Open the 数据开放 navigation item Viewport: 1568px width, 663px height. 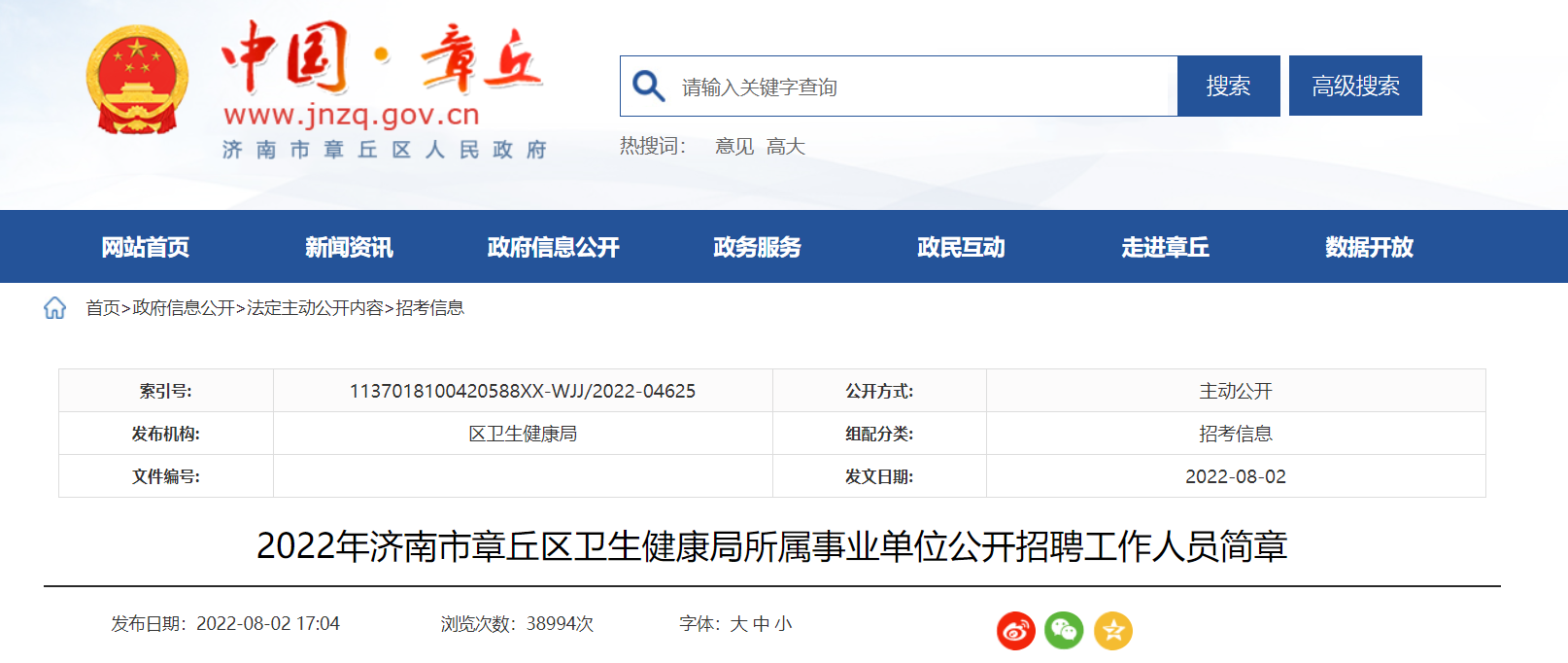[x=1369, y=247]
